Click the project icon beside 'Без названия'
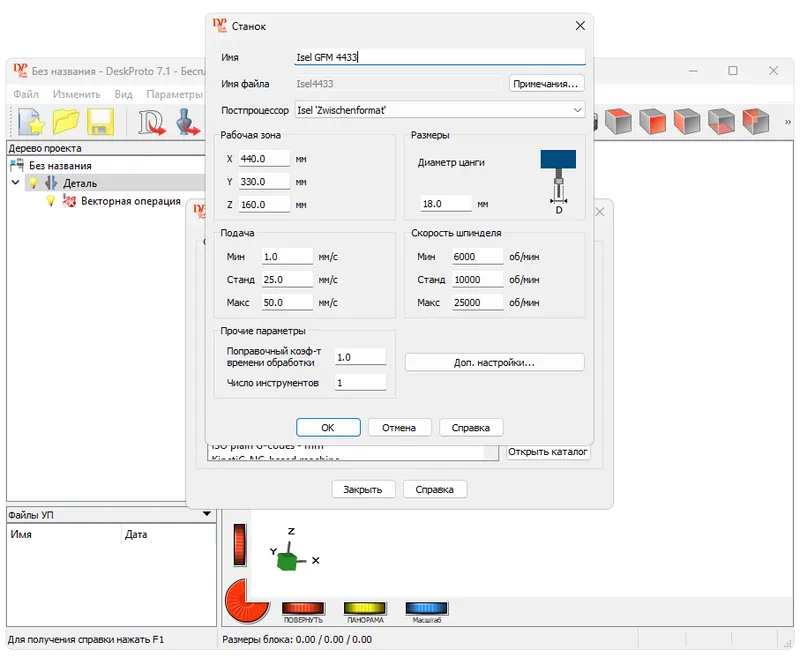The image size is (800, 657). point(17,165)
